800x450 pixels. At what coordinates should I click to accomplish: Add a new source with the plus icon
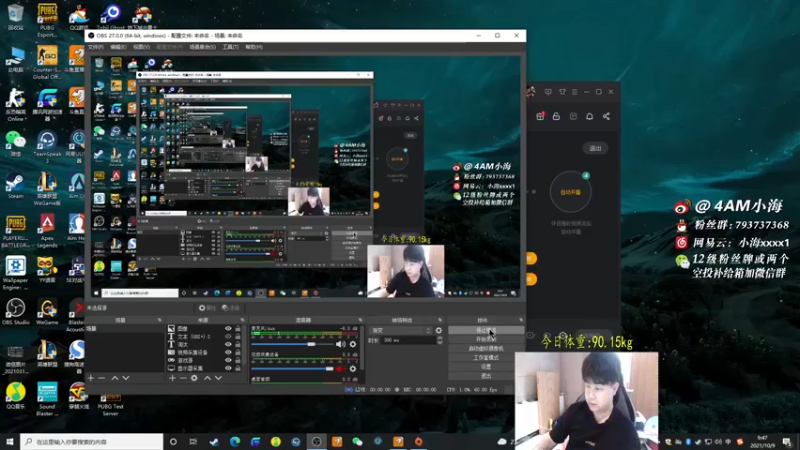[x=172, y=378]
